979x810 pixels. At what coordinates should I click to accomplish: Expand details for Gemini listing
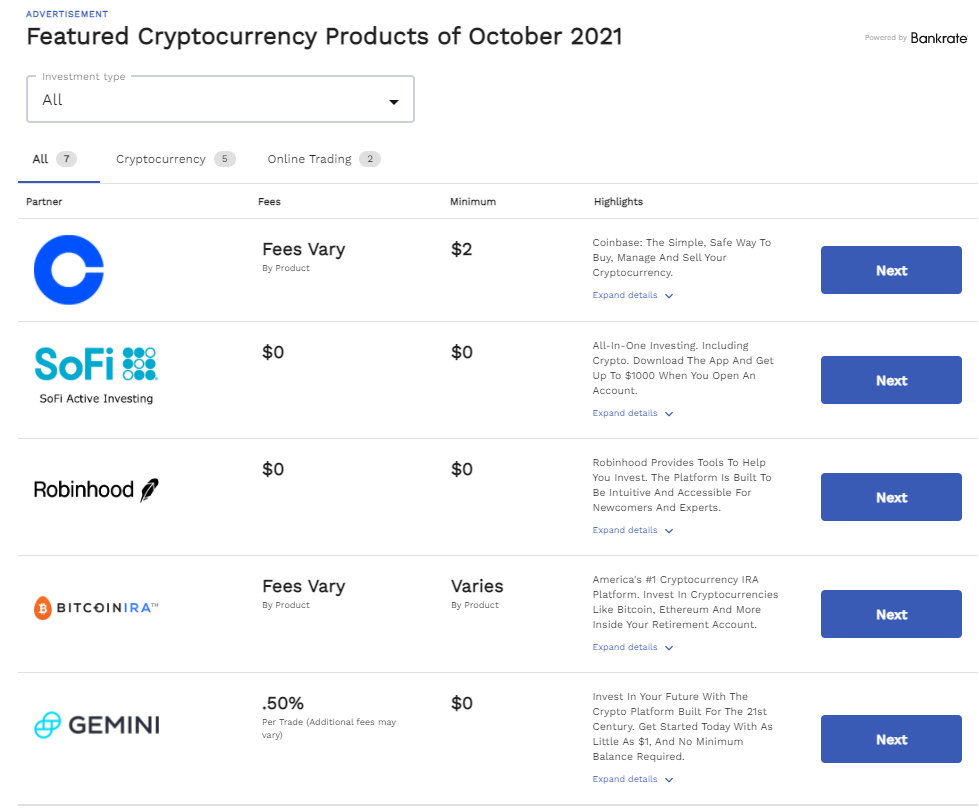click(633, 779)
